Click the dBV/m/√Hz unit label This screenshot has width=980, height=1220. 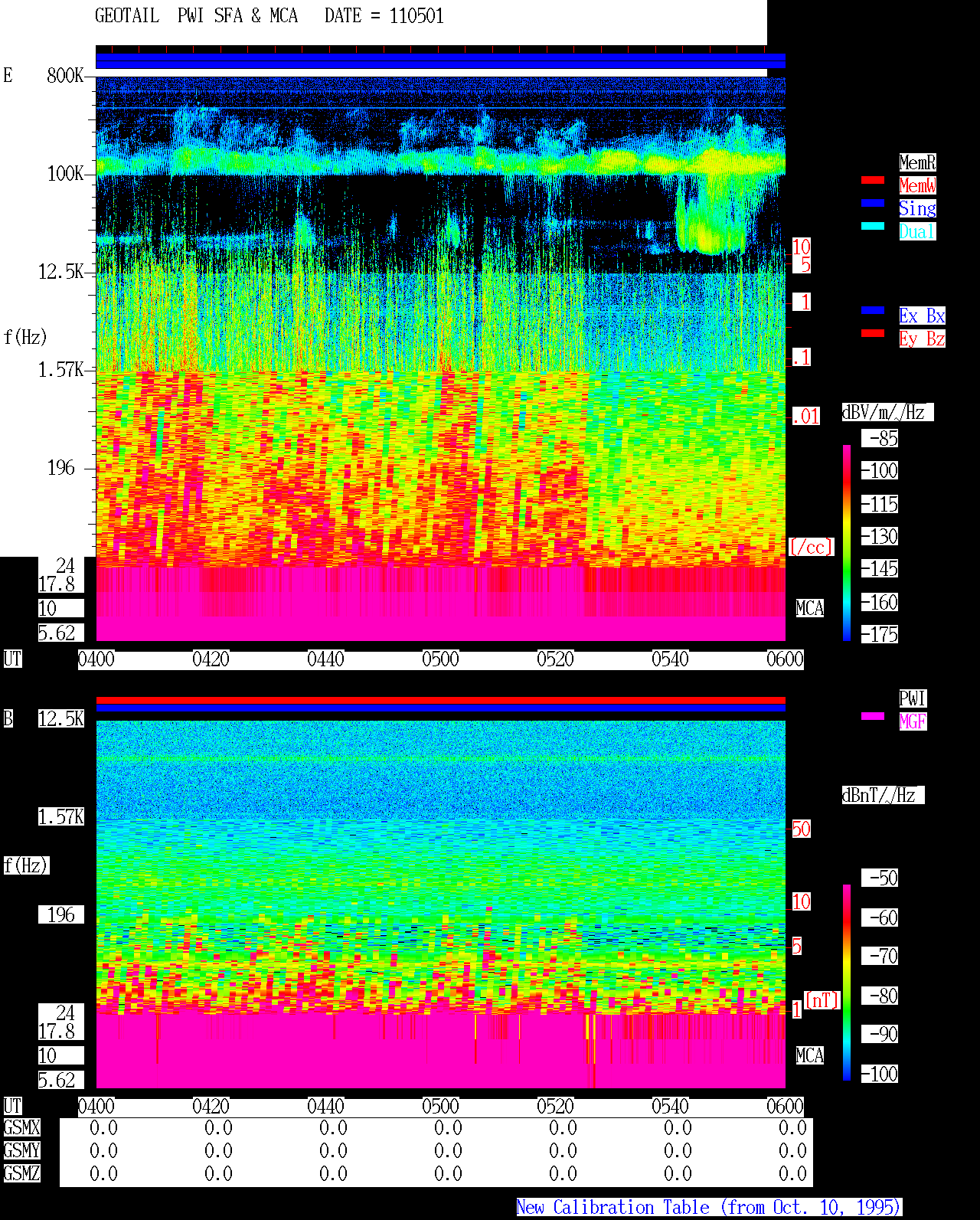pyautogui.click(x=887, y=412)
